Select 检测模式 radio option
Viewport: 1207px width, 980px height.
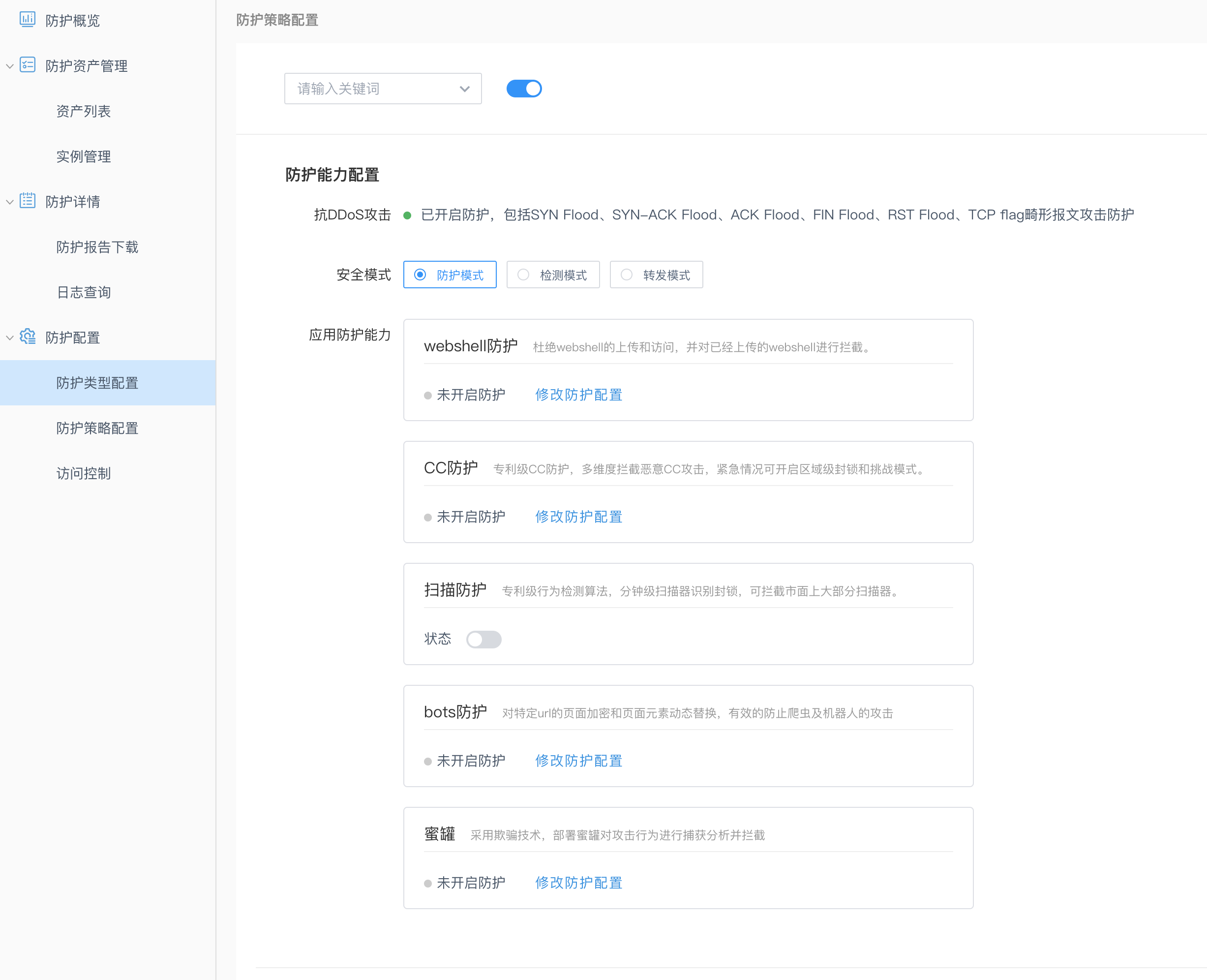(x=552, y=275)
